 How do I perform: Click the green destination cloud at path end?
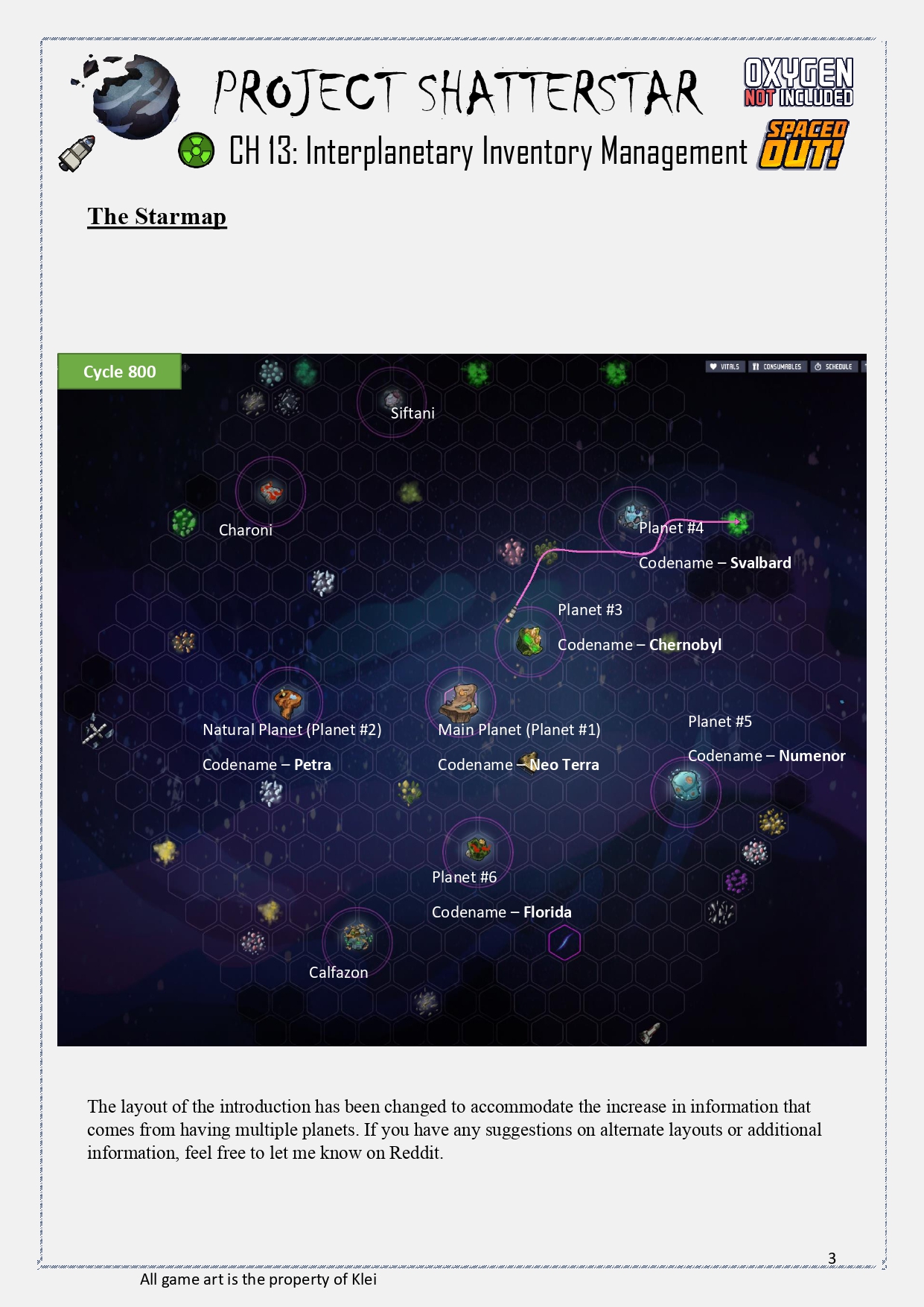coord(738,521)
